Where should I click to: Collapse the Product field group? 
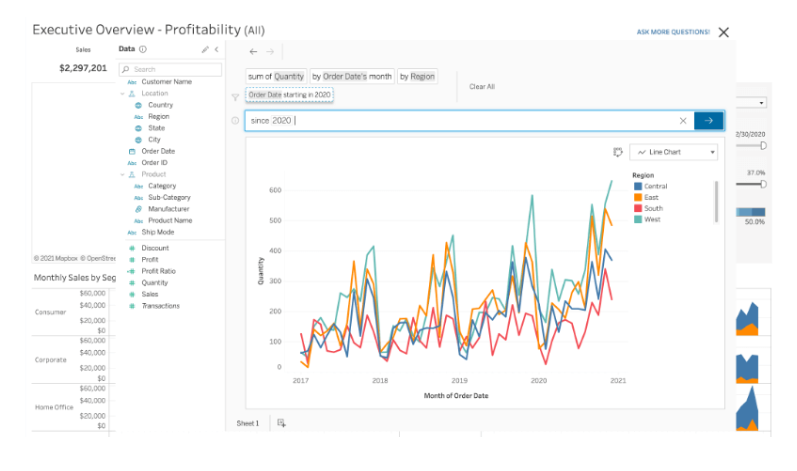(x=123, y=174)
